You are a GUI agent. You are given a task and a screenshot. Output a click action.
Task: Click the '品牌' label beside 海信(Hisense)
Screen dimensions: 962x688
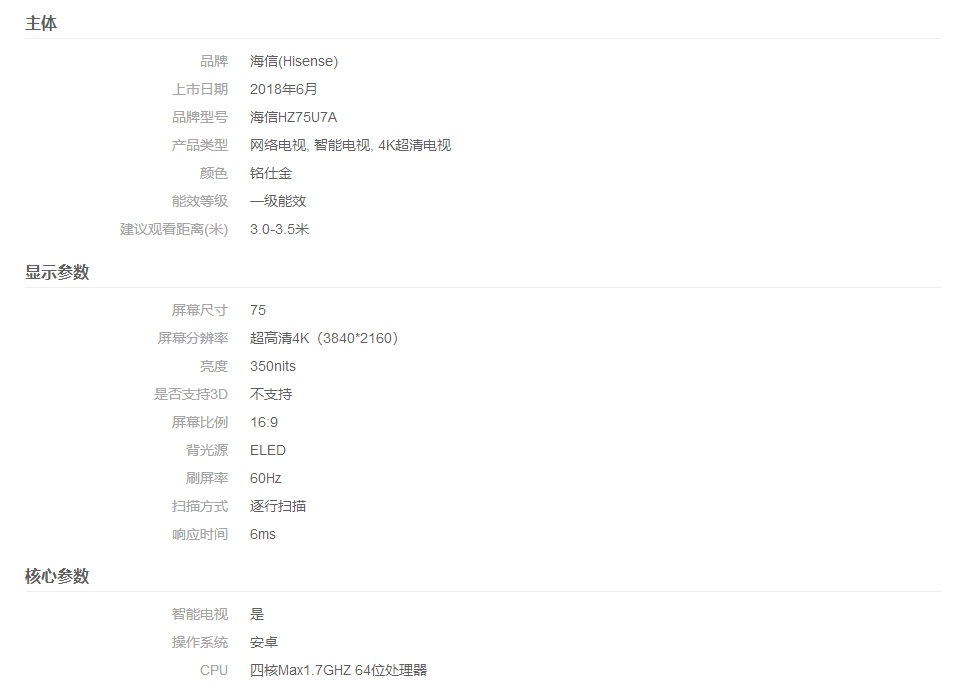214,61
